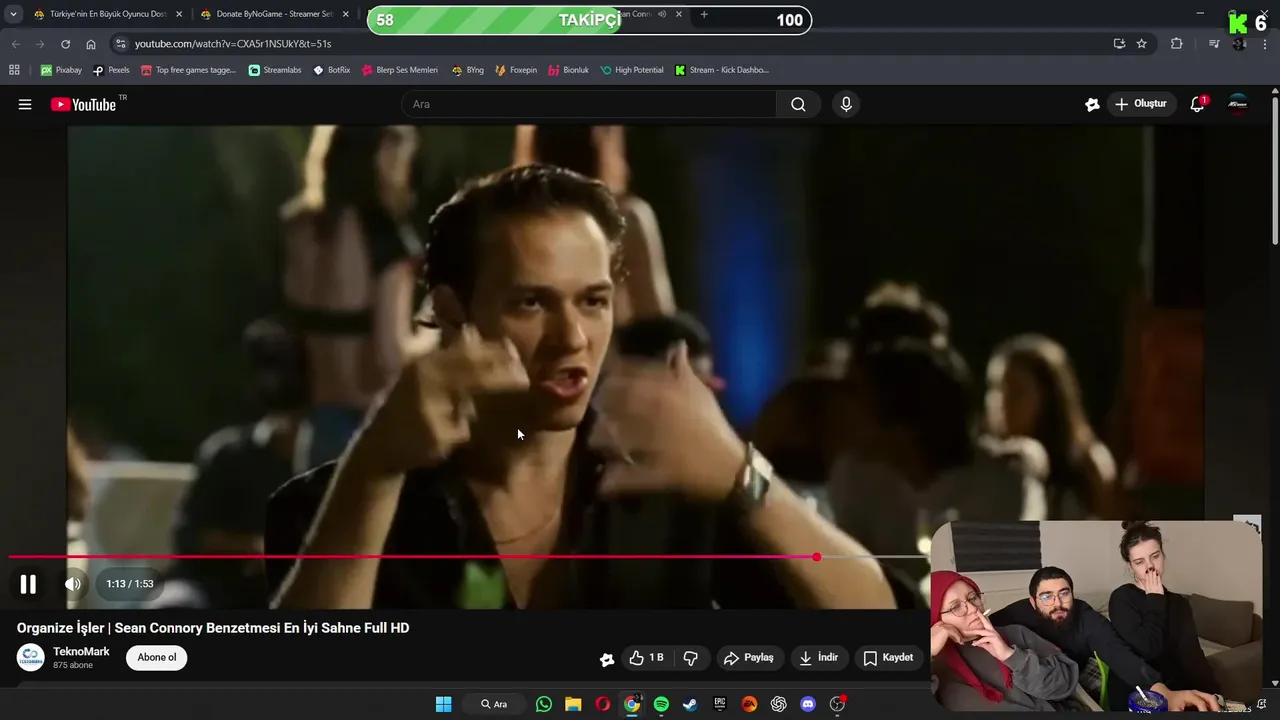
Task: Open the YouTube account avatar menu
Action: click(x=1238, y=104)
